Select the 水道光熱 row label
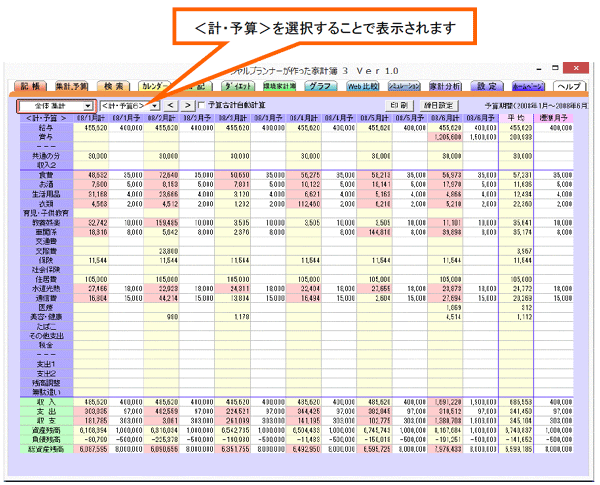The width and height of the screenshot is (600, 485). (x=46, y=288)
